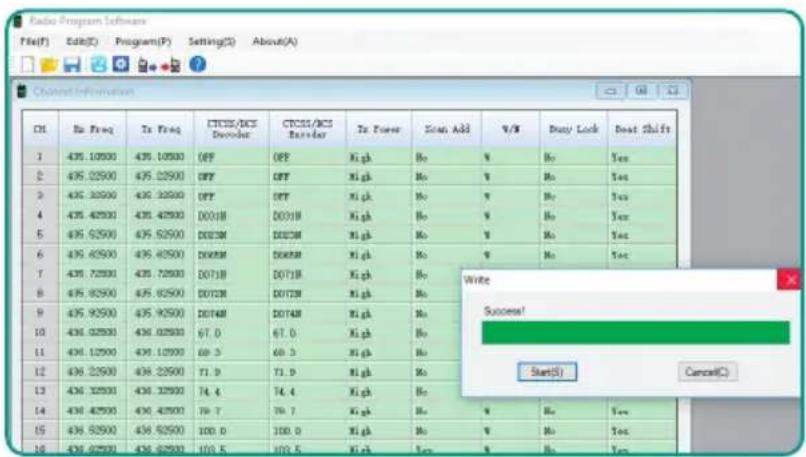Maximize the Channel Information window
Image resolution: width=806 pixels, height=457 pixels.
(x=642, y=92)
